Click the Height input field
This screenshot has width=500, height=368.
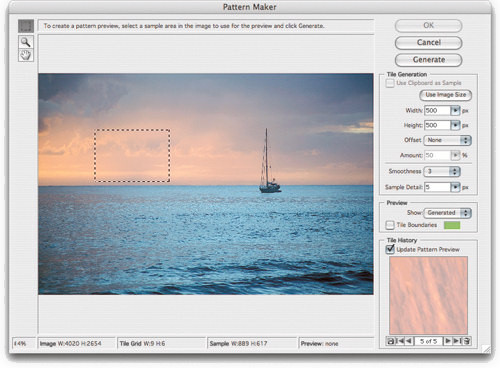point(437,125)
